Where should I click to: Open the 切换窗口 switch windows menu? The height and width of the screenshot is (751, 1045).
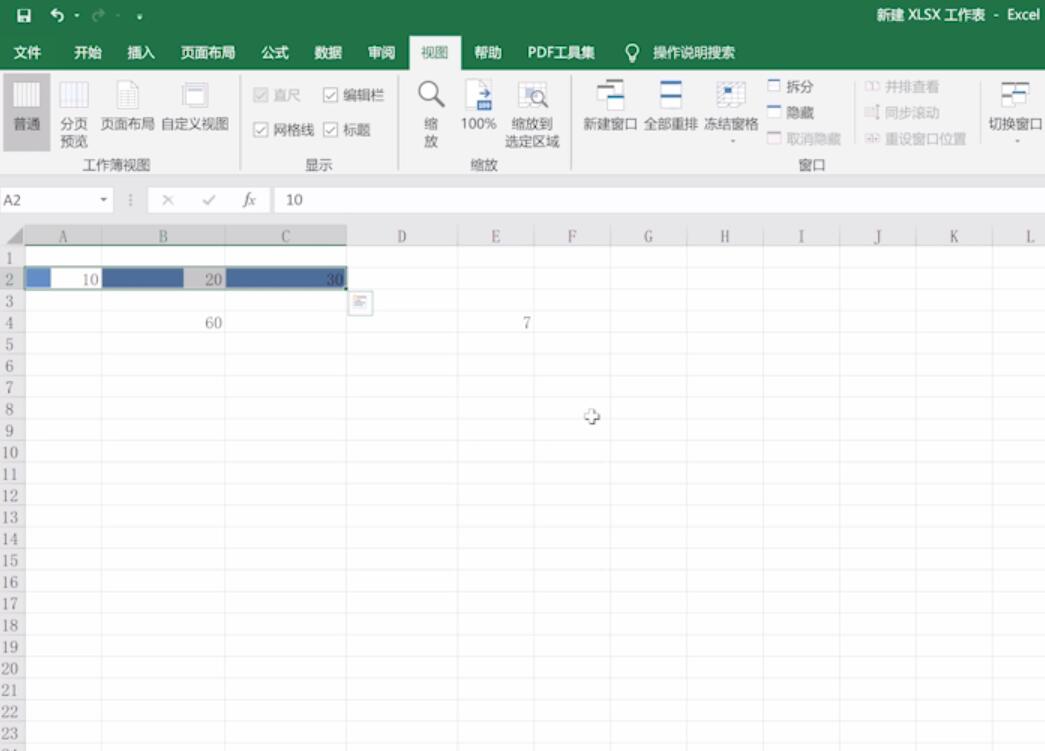1015,111
